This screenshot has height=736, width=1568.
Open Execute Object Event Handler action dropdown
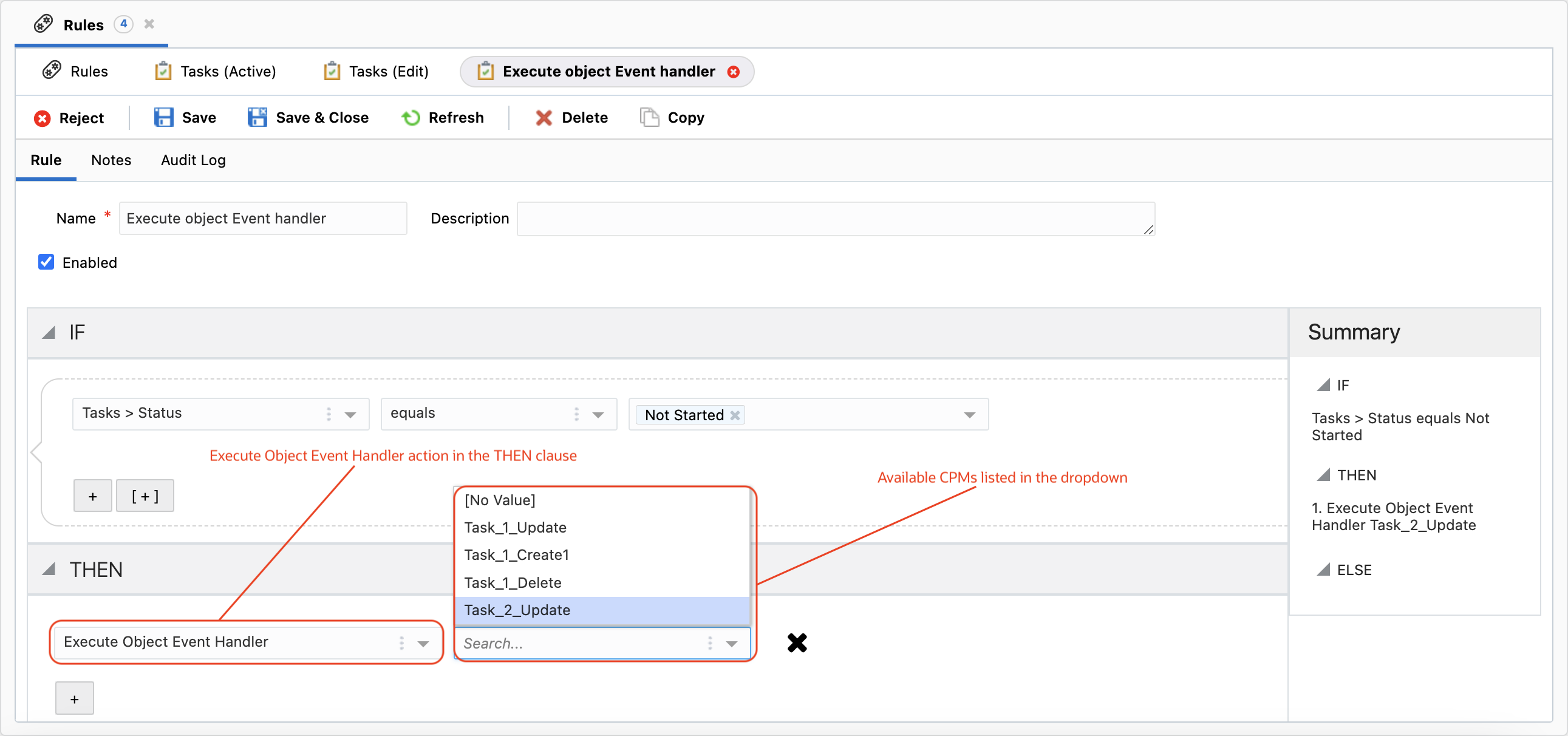(x=423, y=643)
